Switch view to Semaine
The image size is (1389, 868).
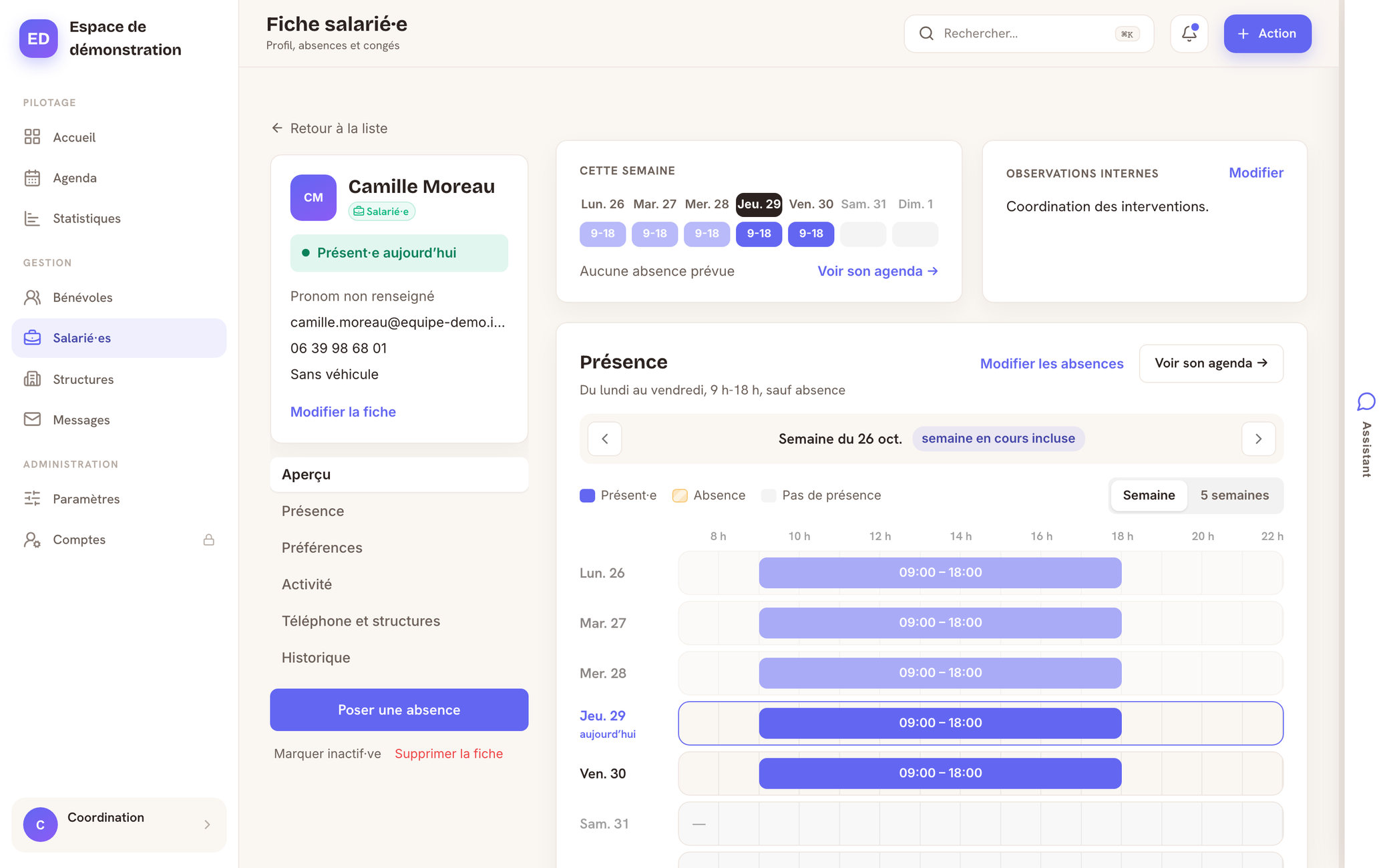[x=1149, y=495]
